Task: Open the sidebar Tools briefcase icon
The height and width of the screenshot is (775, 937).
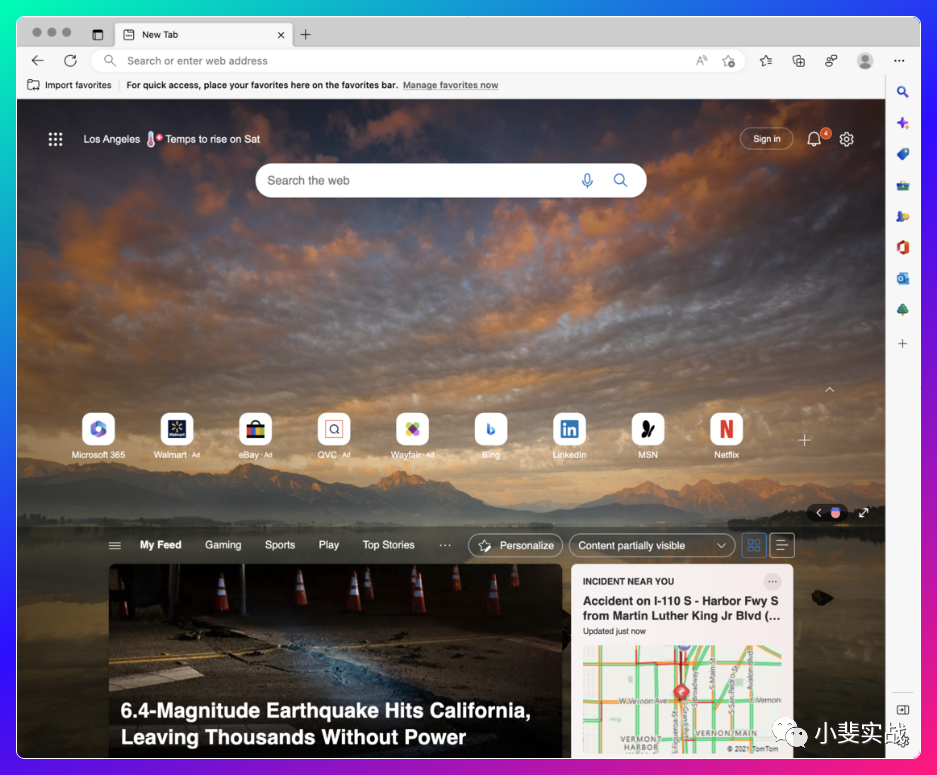Action: coord(902,185)
